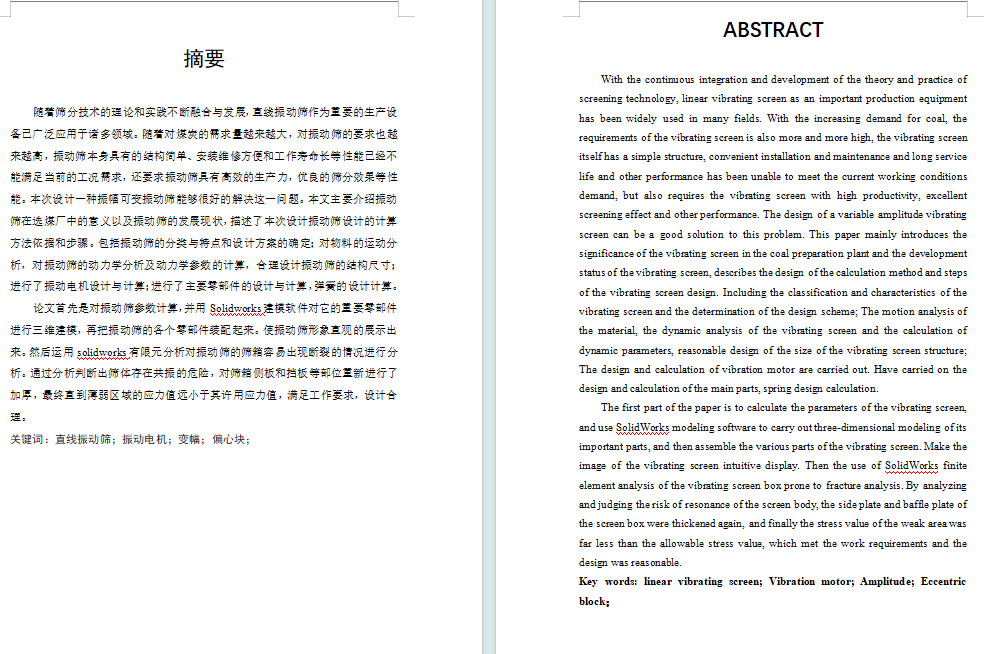Click the 摘要 heading on the left page
This screenshot has width=988, height=654.
pos(204,59)
